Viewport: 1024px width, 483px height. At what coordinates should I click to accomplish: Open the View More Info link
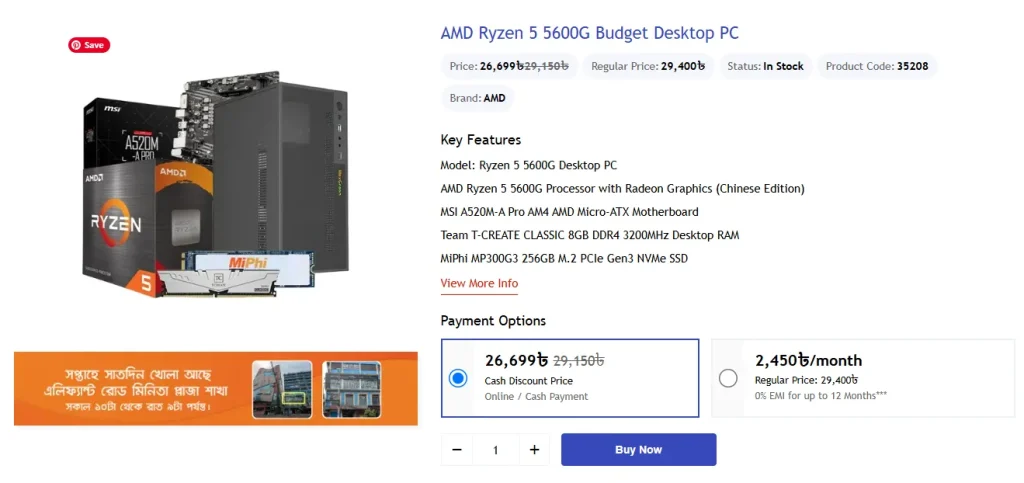[x=479, y=283]
